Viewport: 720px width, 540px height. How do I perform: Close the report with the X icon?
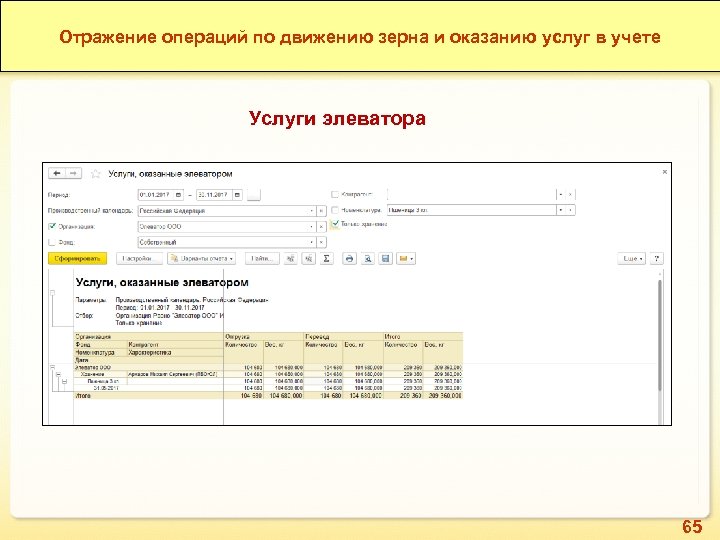click(x=664, y=172)
